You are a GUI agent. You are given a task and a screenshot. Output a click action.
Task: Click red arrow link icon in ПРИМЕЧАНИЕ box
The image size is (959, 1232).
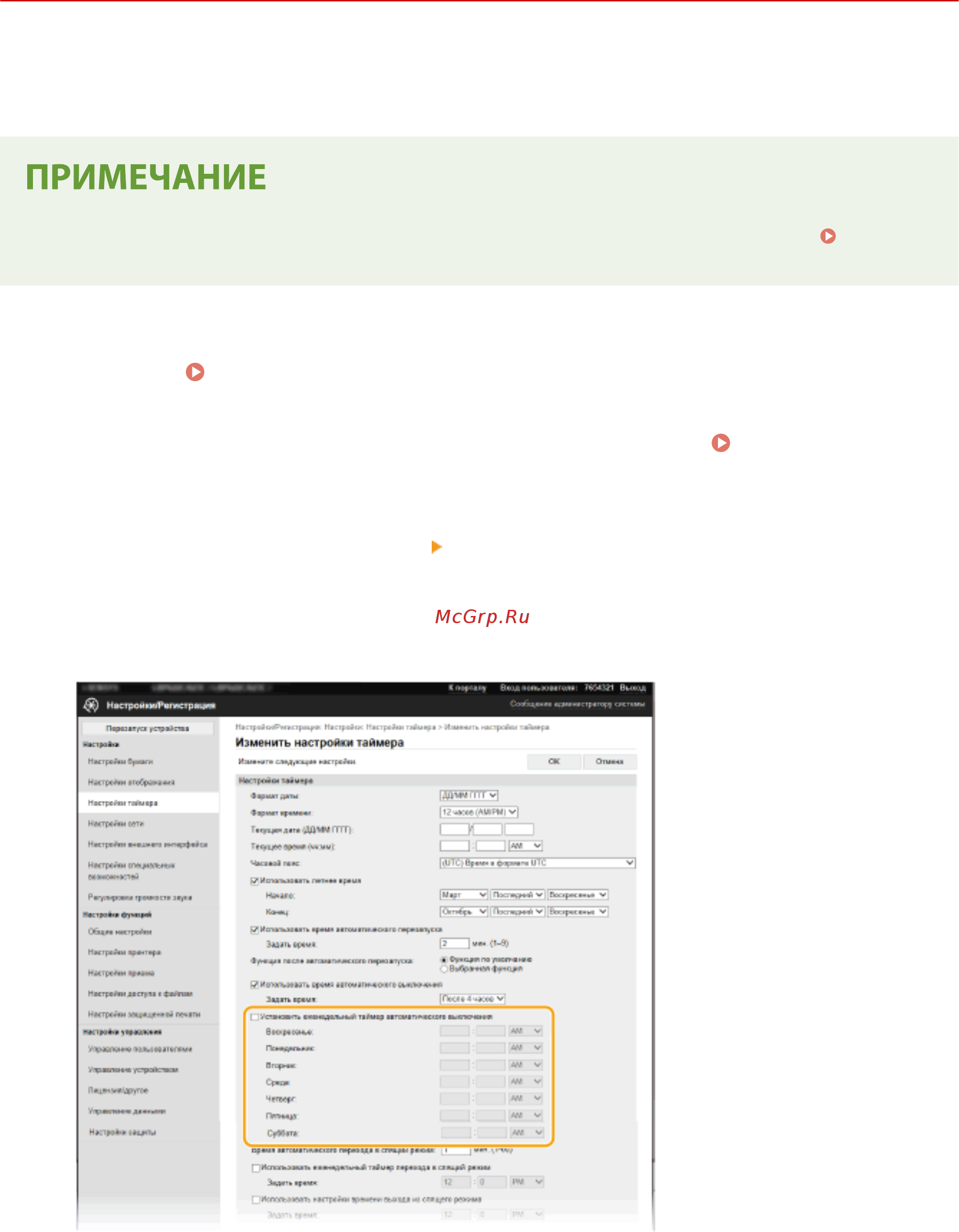(x=828, y=236)
